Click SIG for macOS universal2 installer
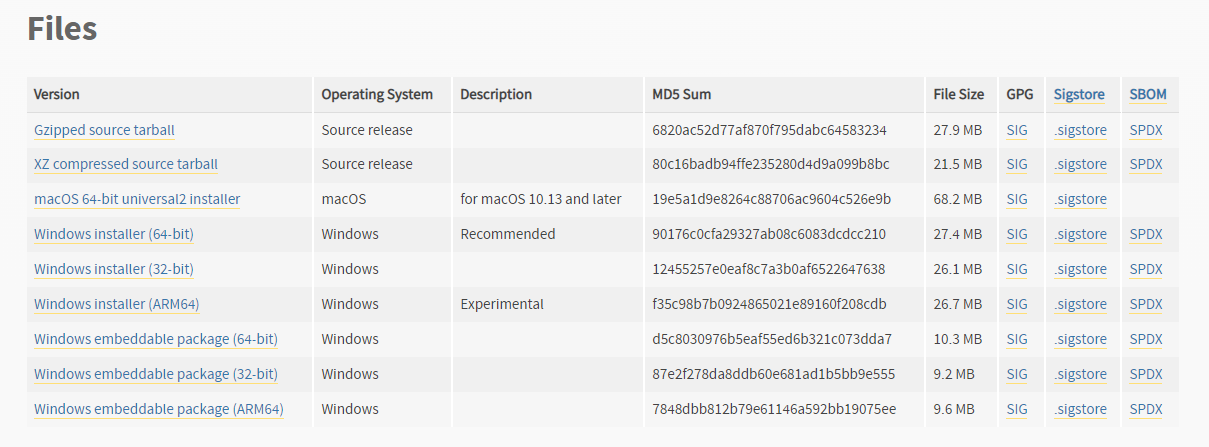Viewport: 1209px width, 447px height. coord(1017,199)
